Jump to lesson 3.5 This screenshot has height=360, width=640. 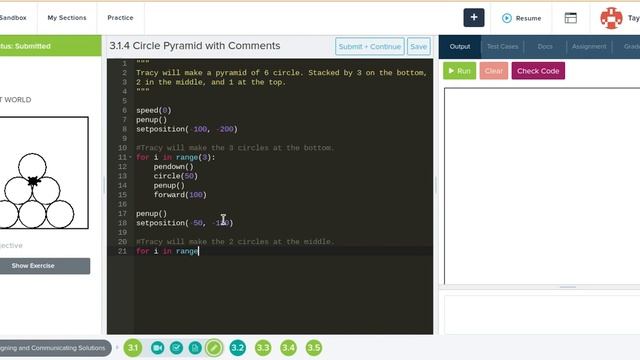coord(313,348)
